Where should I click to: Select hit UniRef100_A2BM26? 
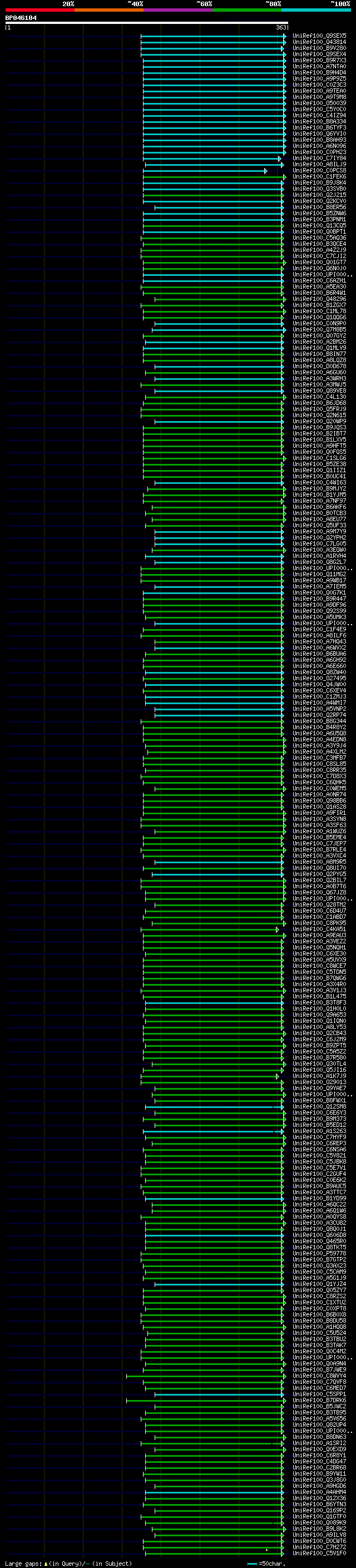319,342
